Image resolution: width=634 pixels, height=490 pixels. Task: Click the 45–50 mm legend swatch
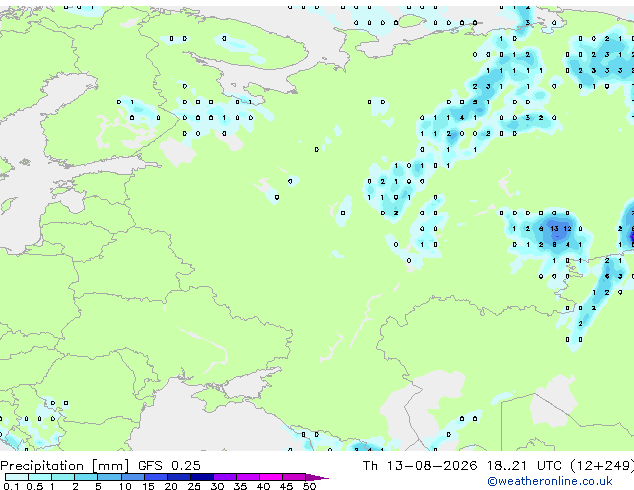click(294, 477)
